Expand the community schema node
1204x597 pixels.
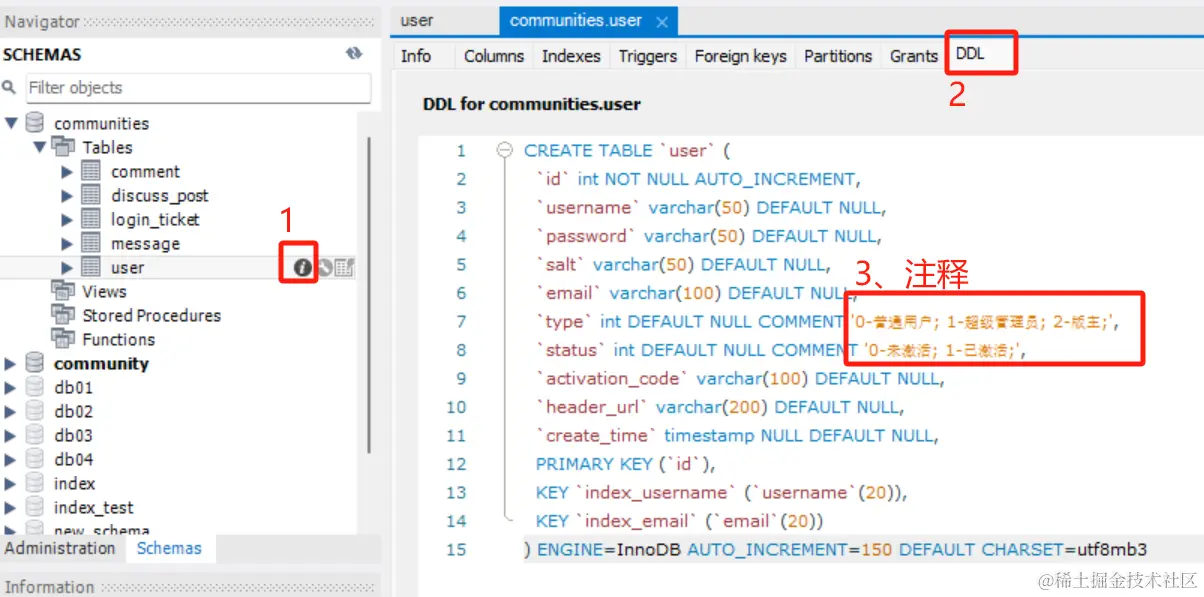click(11, 363)
